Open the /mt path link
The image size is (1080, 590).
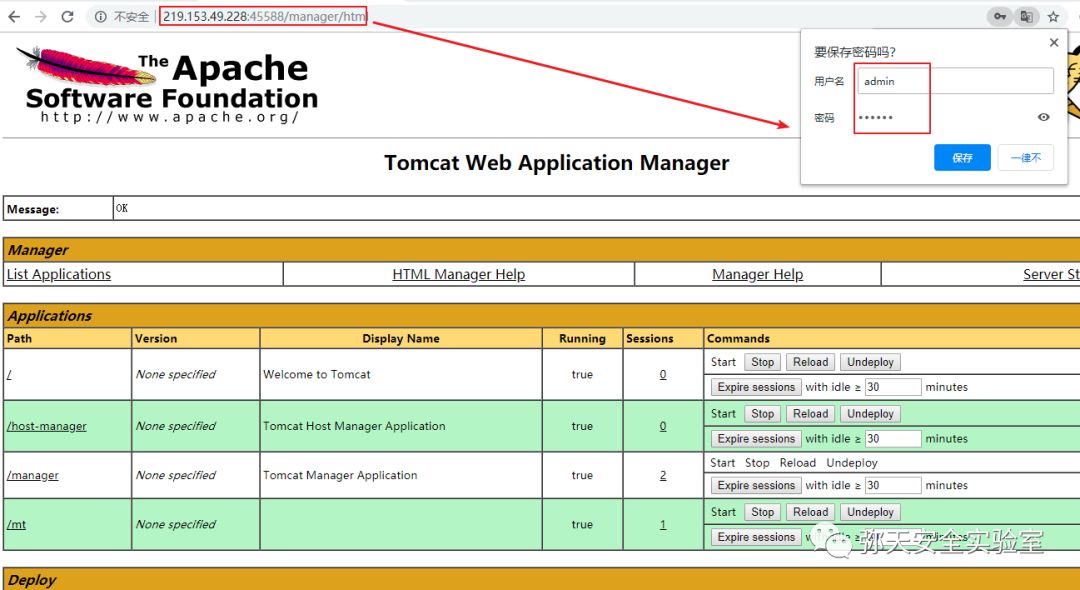pos(16,524)
